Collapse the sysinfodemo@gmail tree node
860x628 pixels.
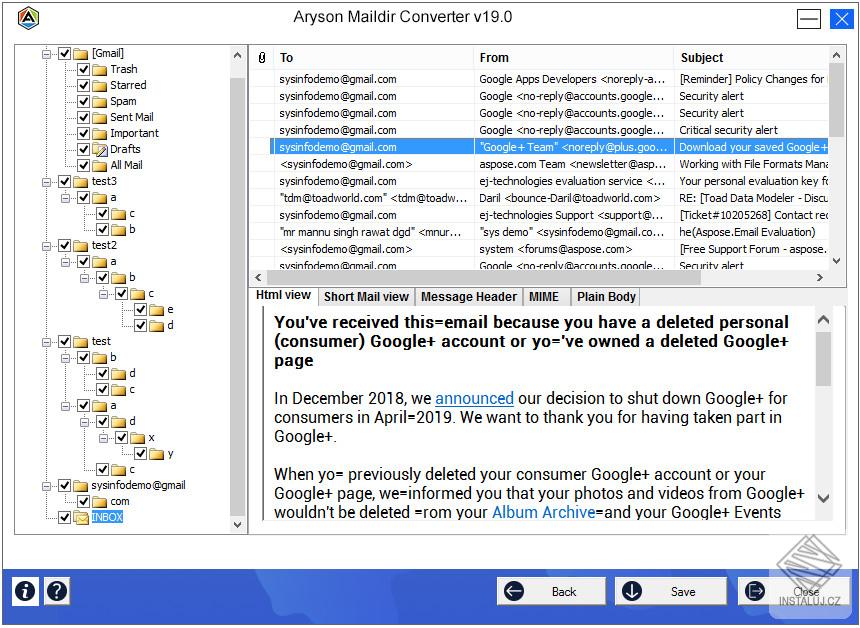click(47, 486)
